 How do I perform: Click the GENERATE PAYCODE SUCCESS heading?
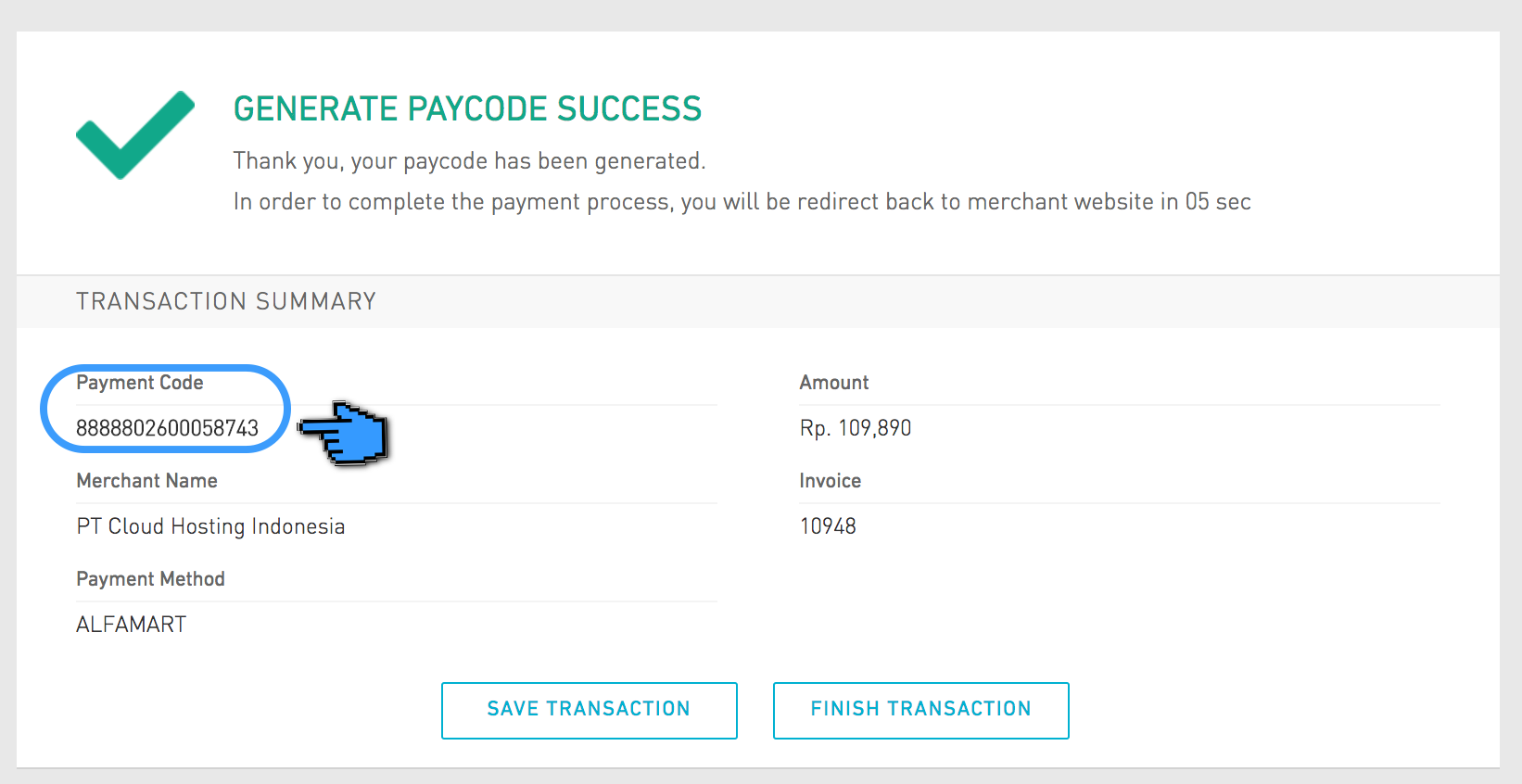467,108
